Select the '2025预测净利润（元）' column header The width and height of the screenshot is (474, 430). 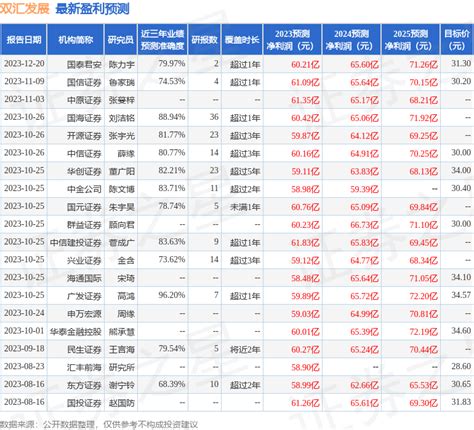[410, 40]
